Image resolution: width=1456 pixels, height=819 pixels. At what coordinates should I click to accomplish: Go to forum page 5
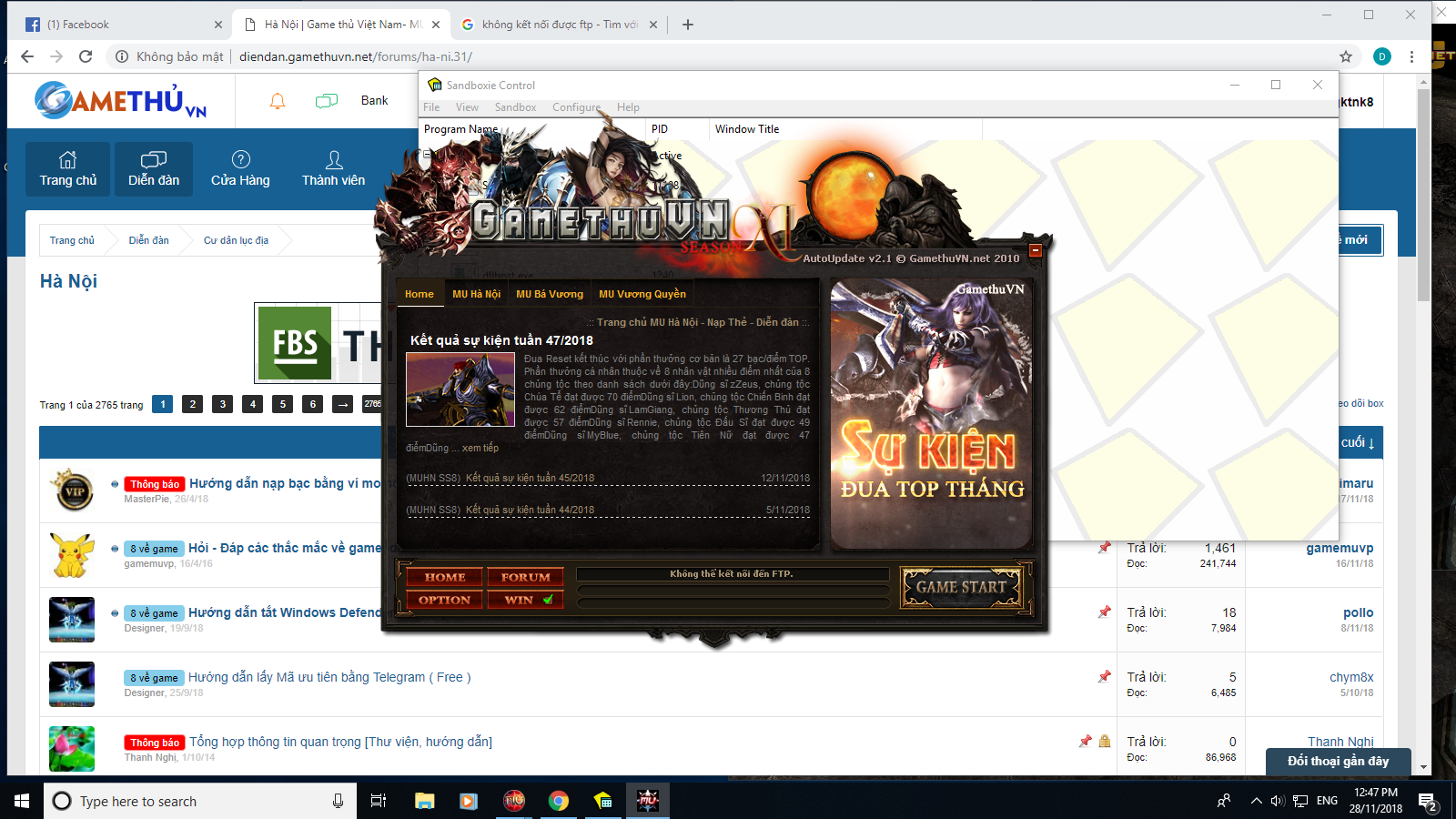pyautogui.click(x=283, y=404)
